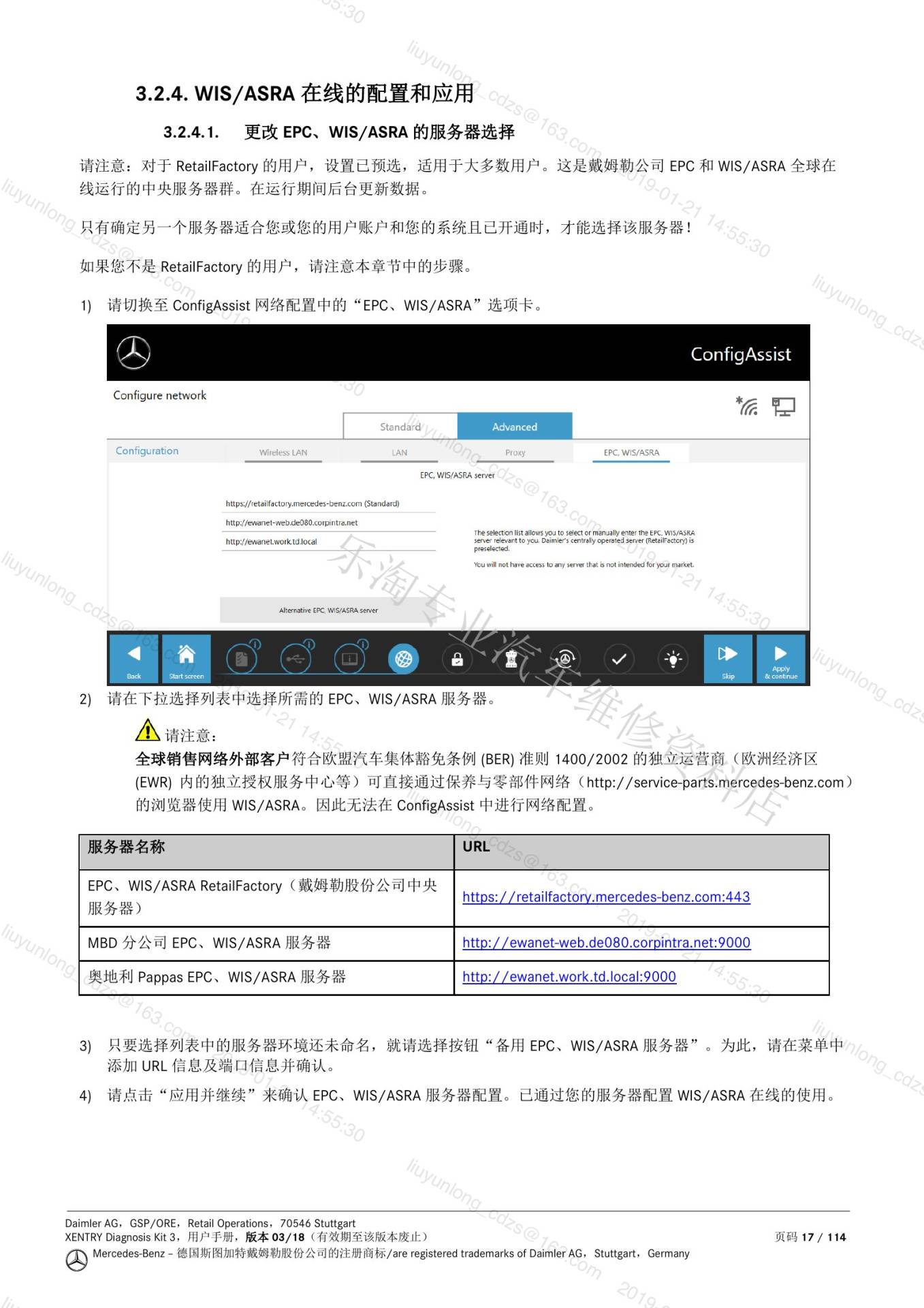The height and width of the screenshot is (1308, 924).
Task: Click the wired network computer status icon
Action: pos(783,407)
